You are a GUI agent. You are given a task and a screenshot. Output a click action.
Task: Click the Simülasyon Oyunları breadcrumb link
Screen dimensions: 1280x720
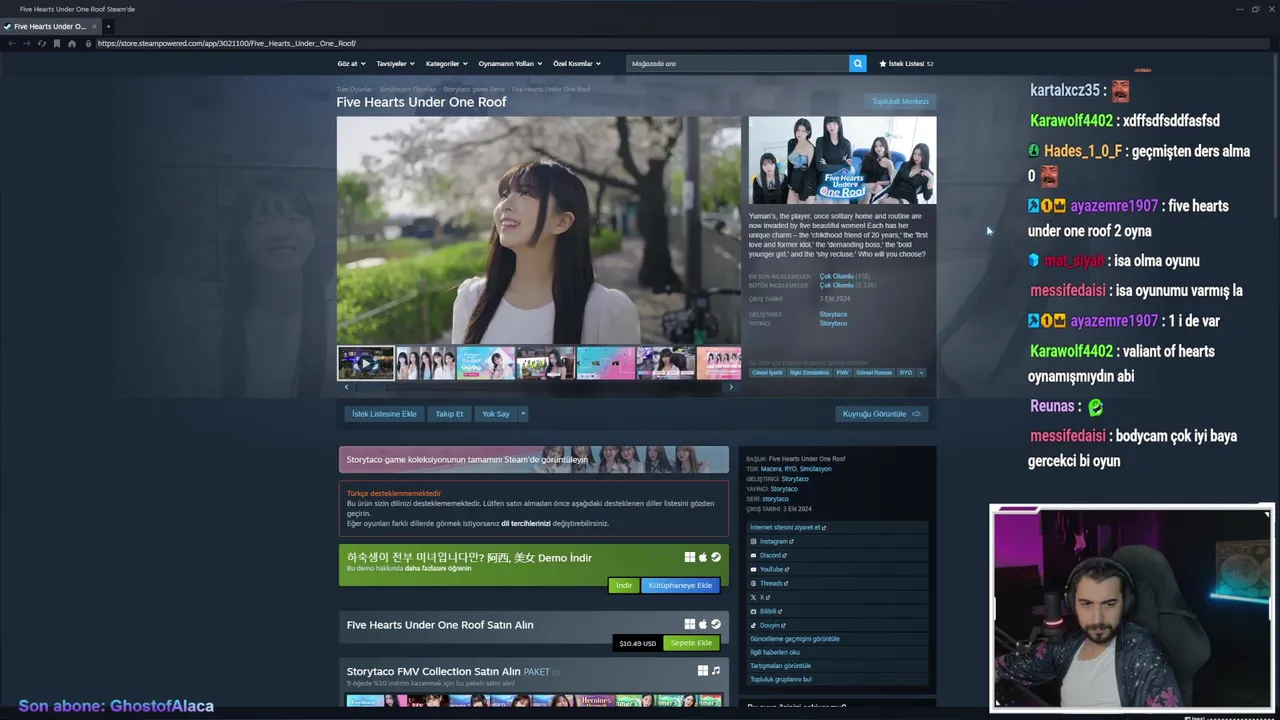point(407,89)
